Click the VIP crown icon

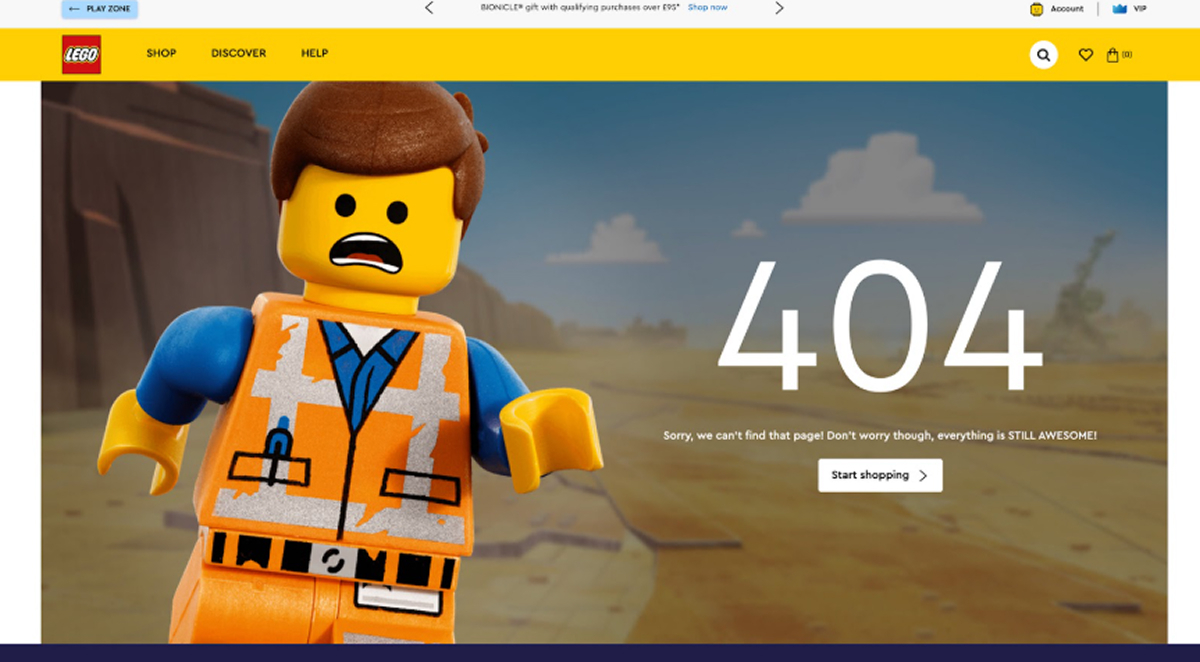(1119, 8)
